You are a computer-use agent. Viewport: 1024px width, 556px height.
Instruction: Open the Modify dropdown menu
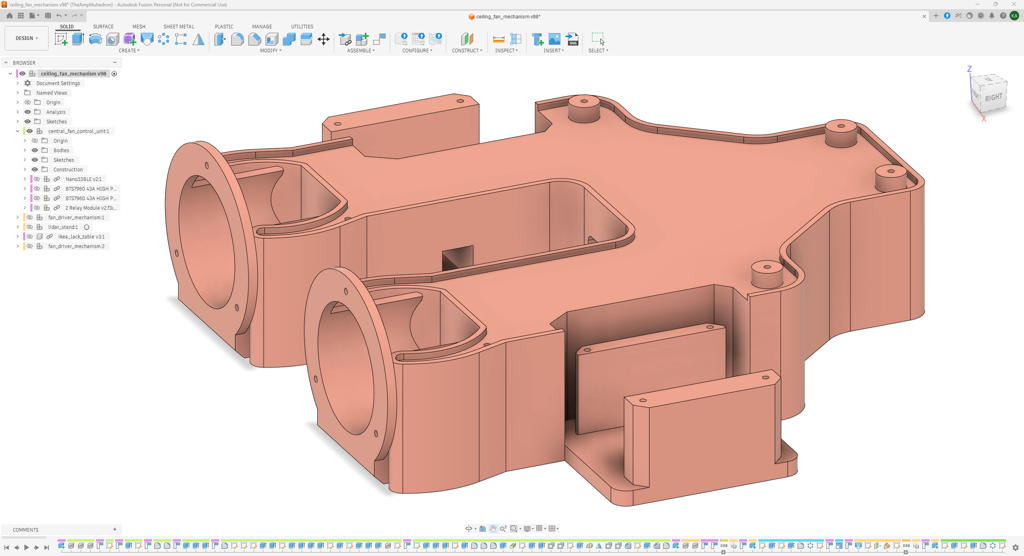tap(270, 50)
